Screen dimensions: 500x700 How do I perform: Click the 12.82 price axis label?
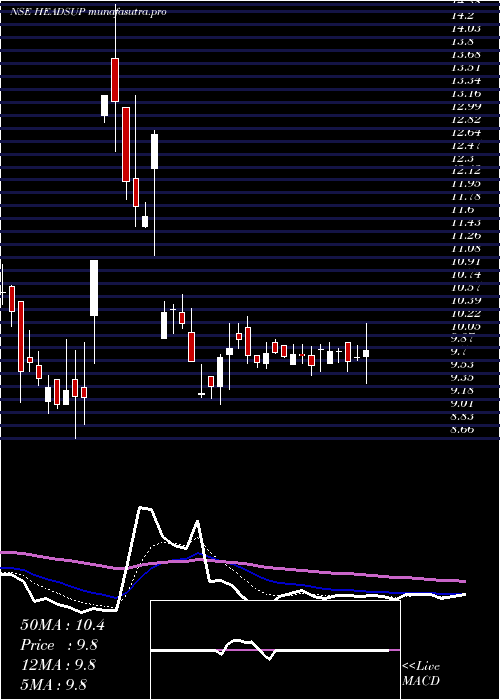466,120
